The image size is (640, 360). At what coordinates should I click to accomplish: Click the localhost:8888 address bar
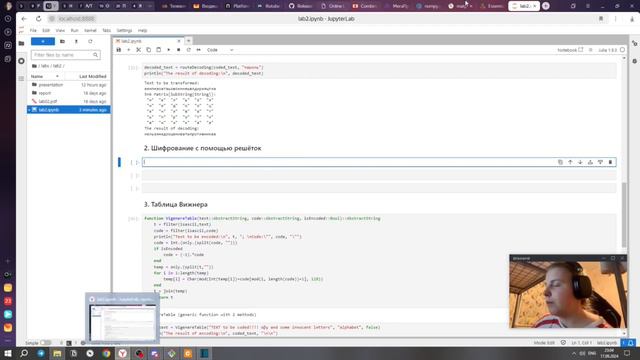point(76,19)
